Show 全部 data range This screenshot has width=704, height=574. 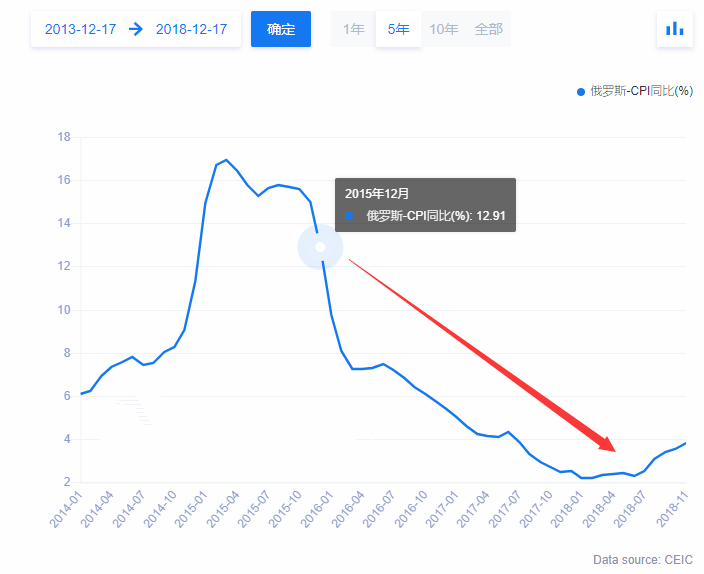(x=489, y=29)
